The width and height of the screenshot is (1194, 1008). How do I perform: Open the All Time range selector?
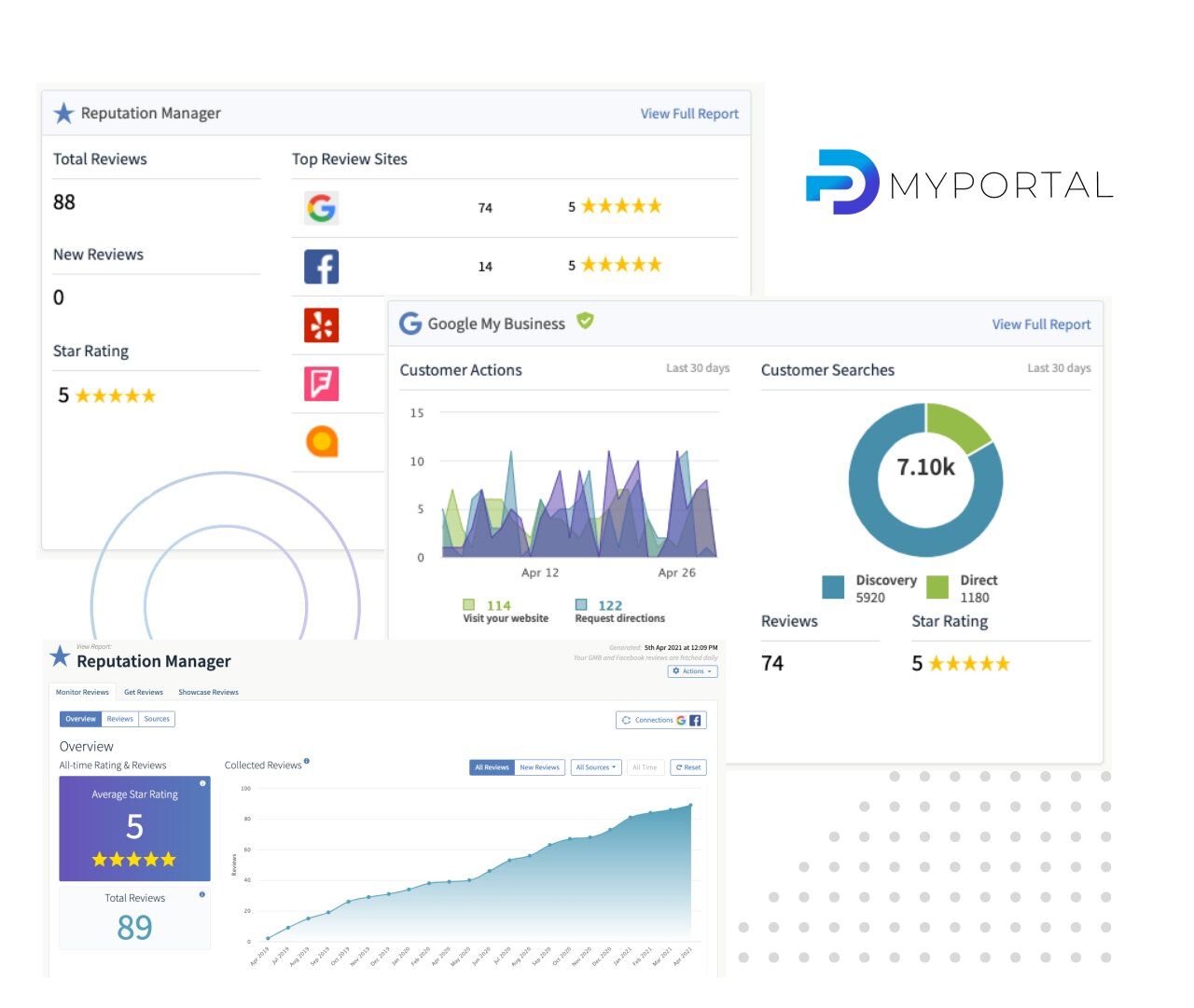645,767
